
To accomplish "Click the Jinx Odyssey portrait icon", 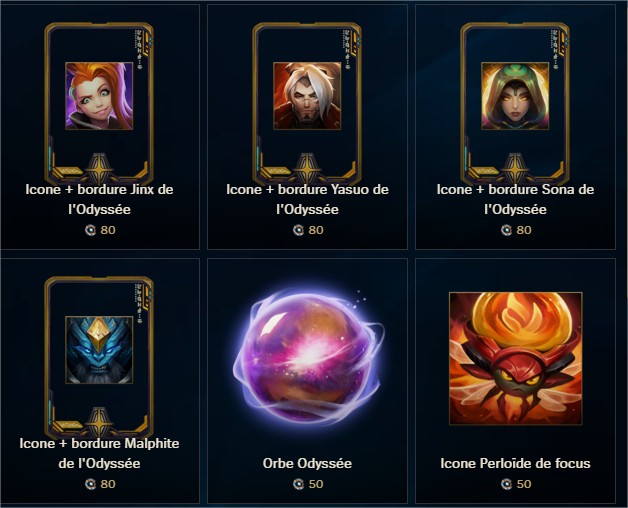I will (x=99, y=96).
